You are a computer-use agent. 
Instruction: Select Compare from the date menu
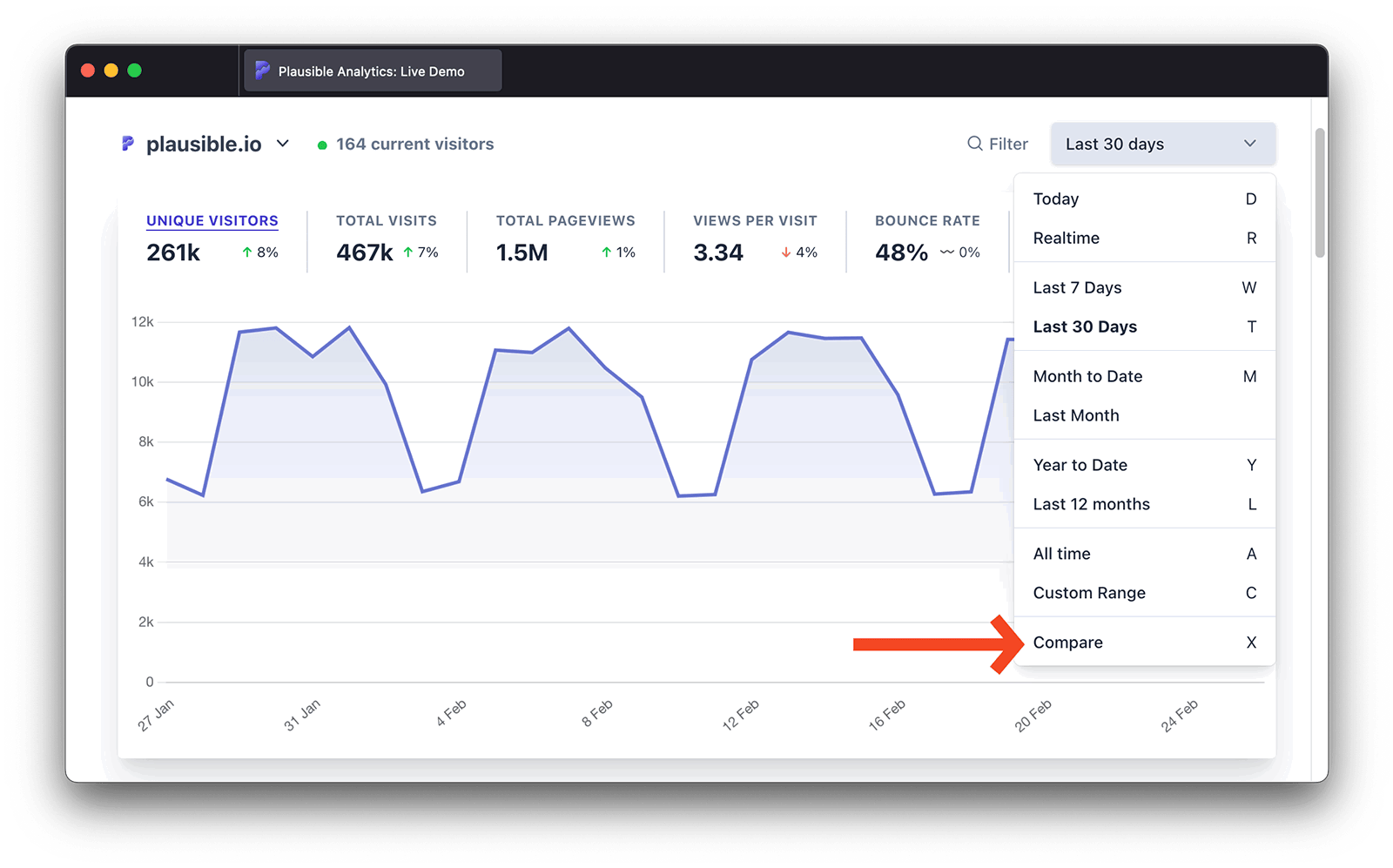click(x=1067, y=643)
